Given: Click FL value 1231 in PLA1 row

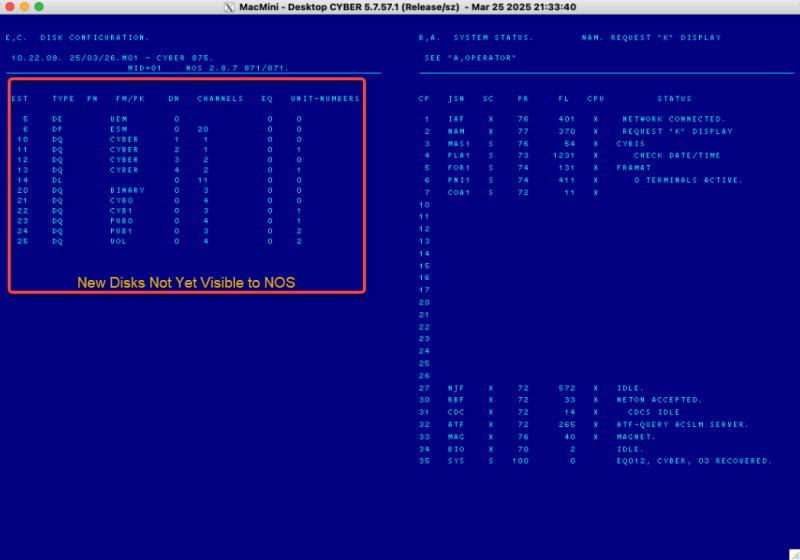Looking at the screenshot, I should [x=564, y=156].
